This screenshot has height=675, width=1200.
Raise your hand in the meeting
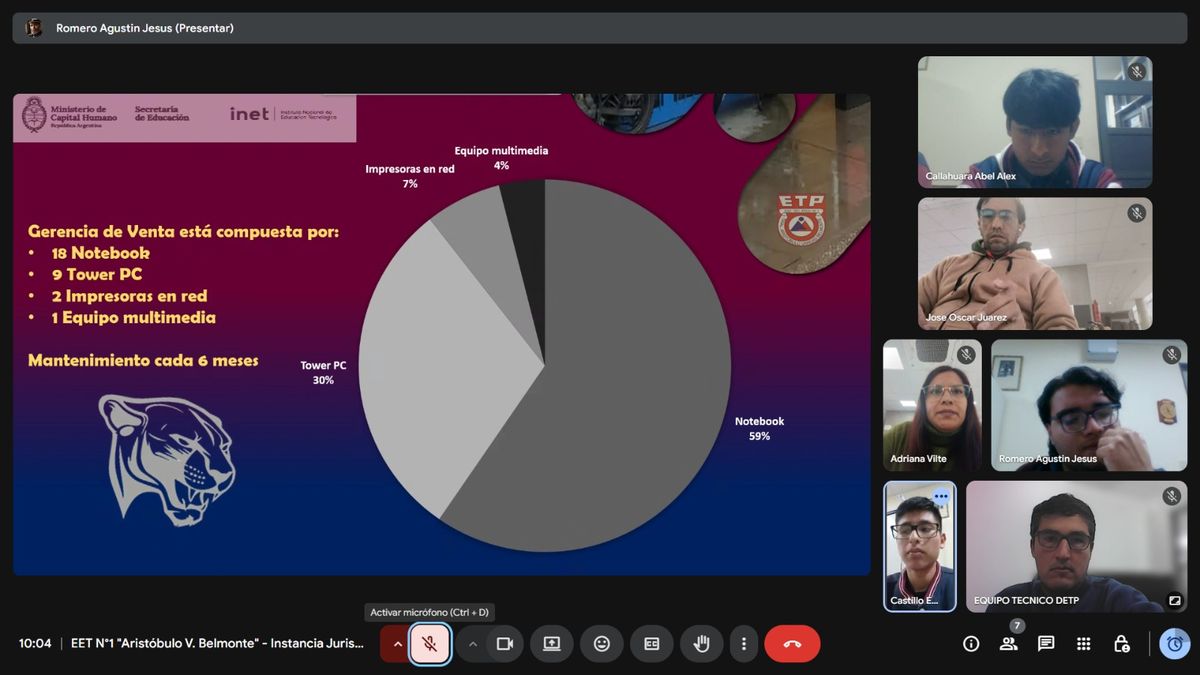[701, 644]
